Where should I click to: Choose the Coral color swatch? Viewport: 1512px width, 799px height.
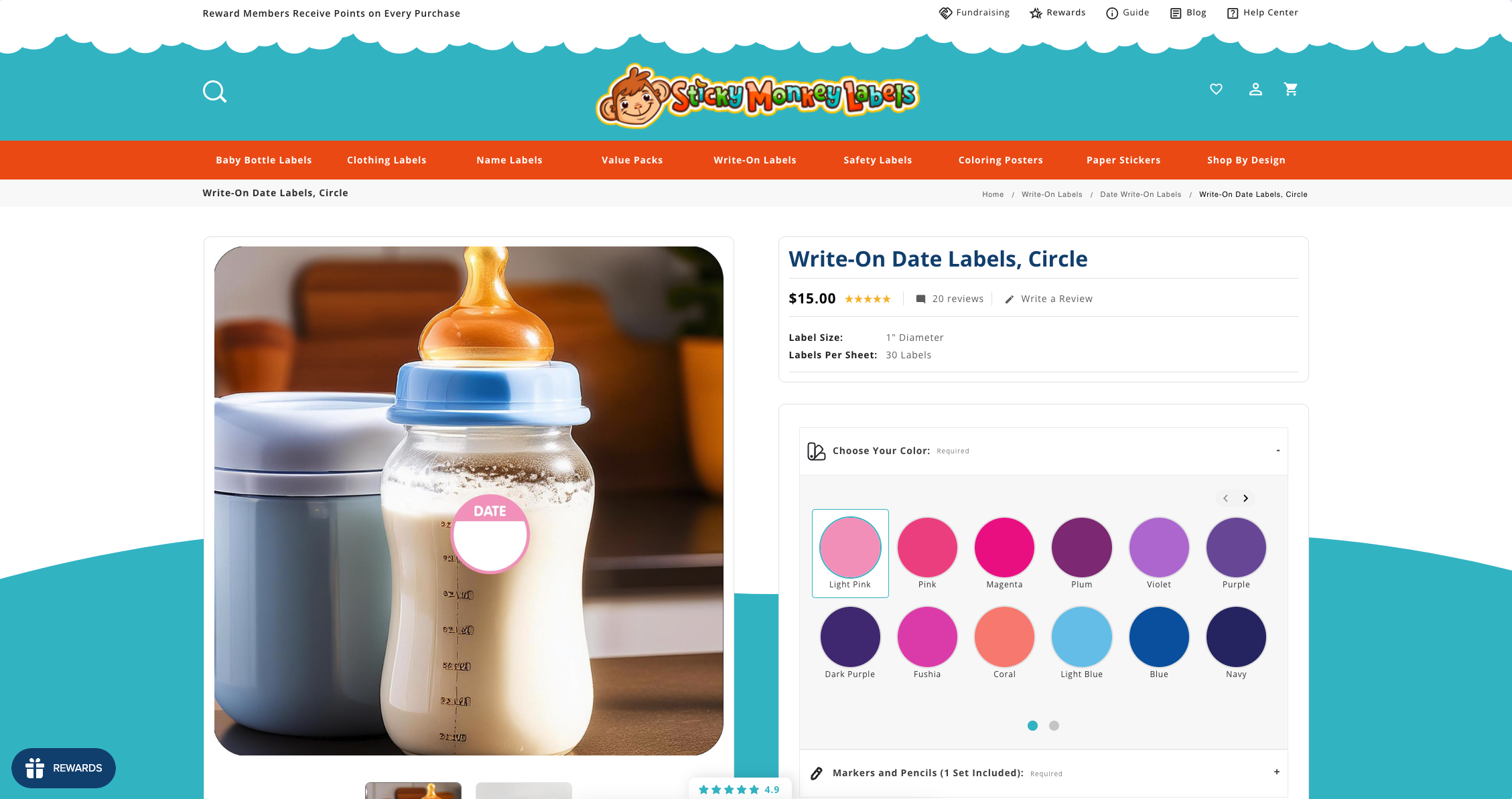(1004, 643)
